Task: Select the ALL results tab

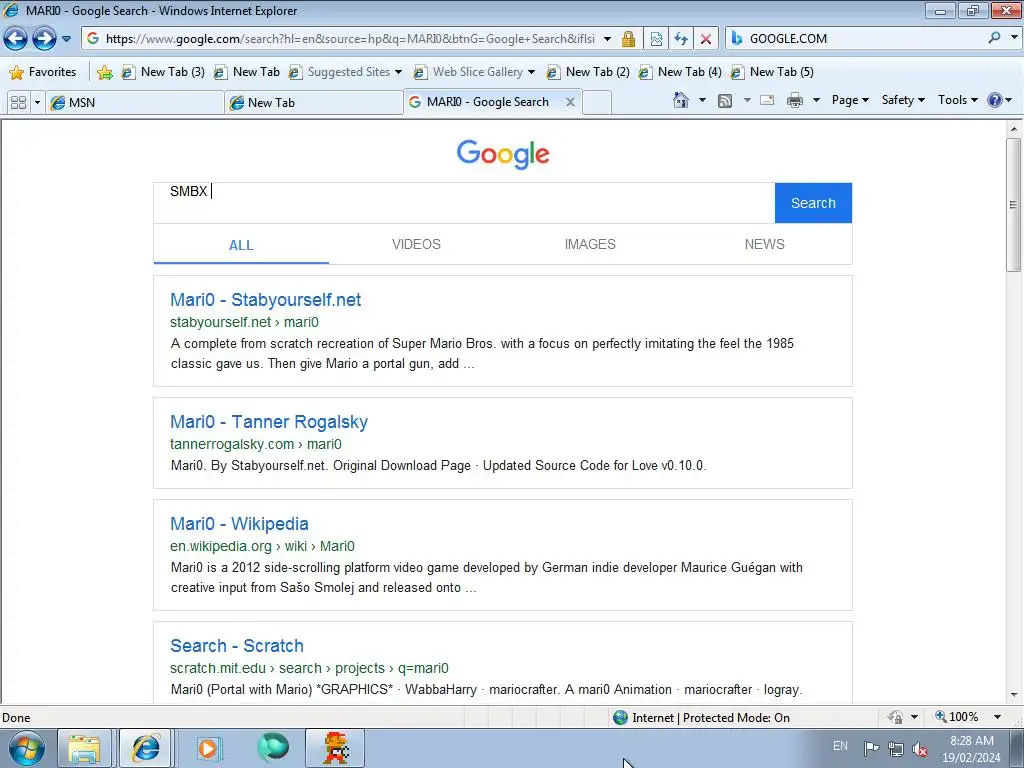Action: [241, 245]
